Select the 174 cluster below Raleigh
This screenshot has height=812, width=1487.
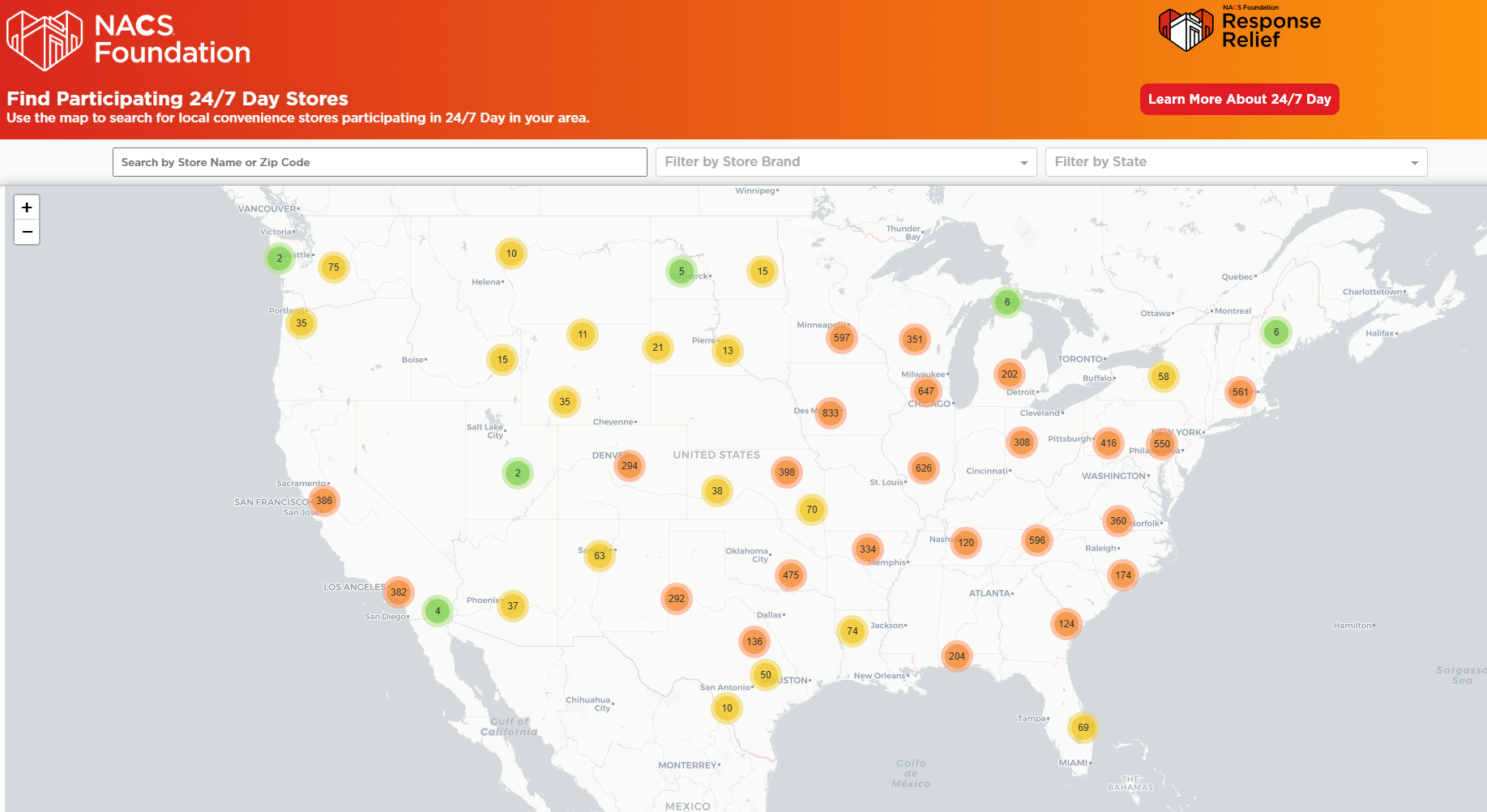(1123, 575)
